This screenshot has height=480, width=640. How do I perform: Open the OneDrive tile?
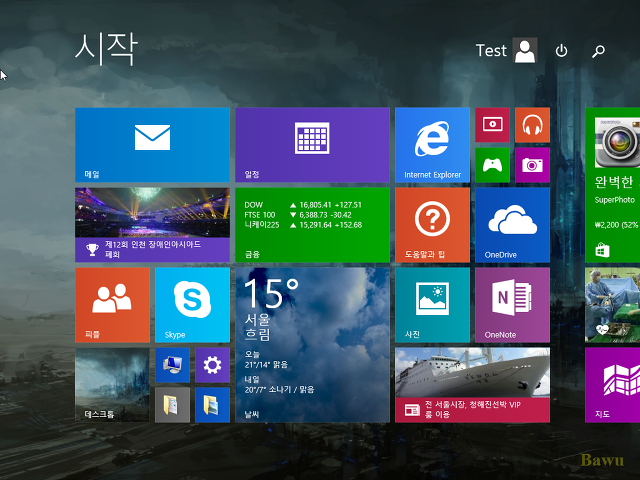coord(512,225)
